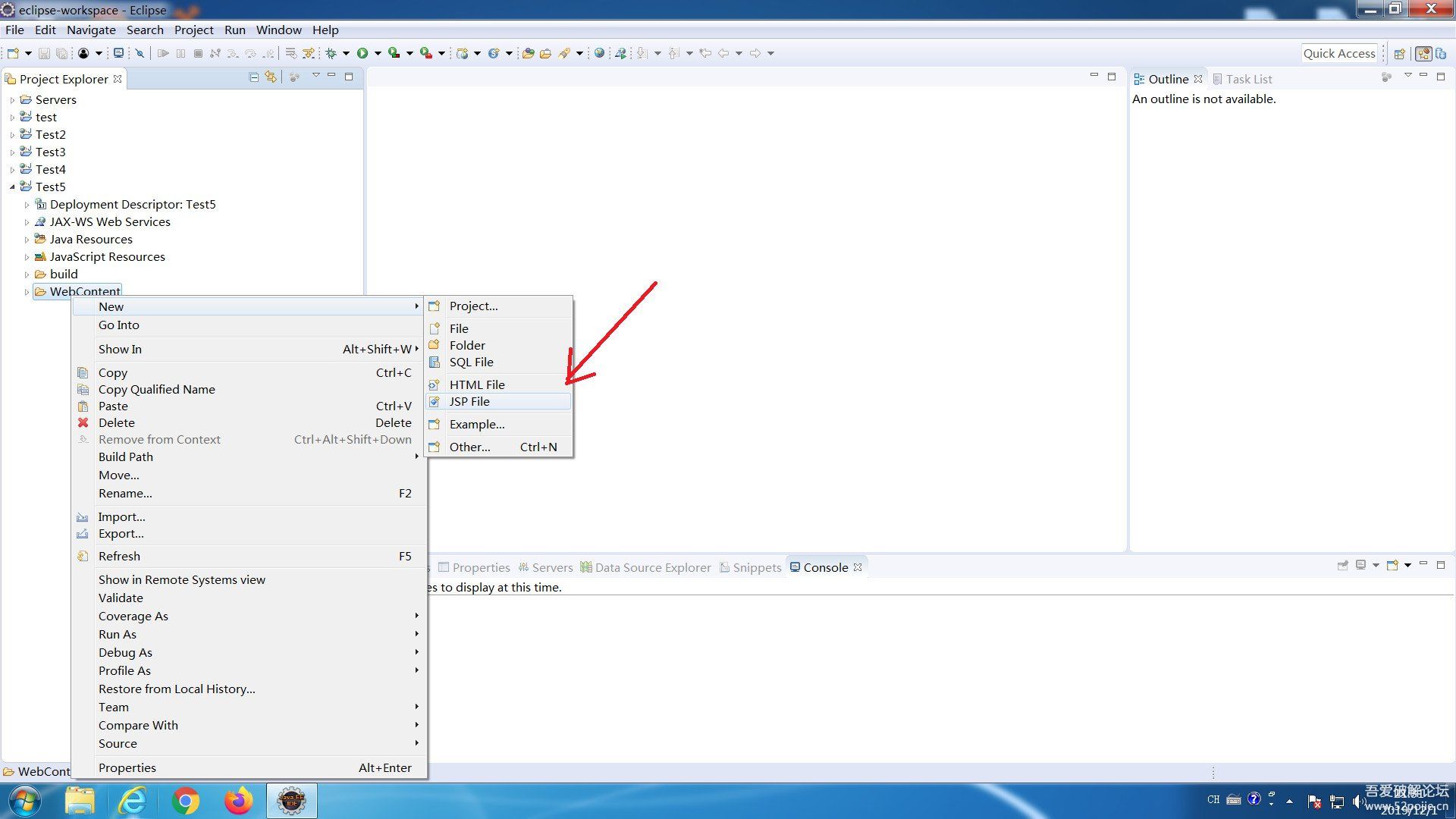Switch to the Task List tab
The width and height of the screenshot is (1456, 819).
click(1242, 79)
